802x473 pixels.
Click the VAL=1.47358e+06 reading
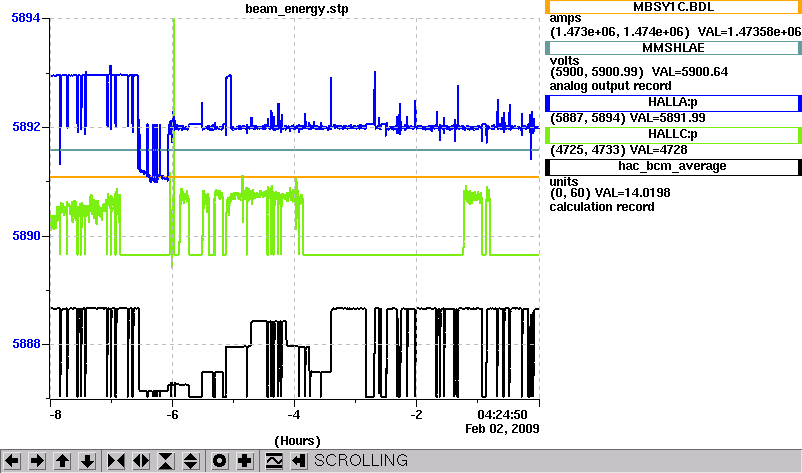(749, 32)
